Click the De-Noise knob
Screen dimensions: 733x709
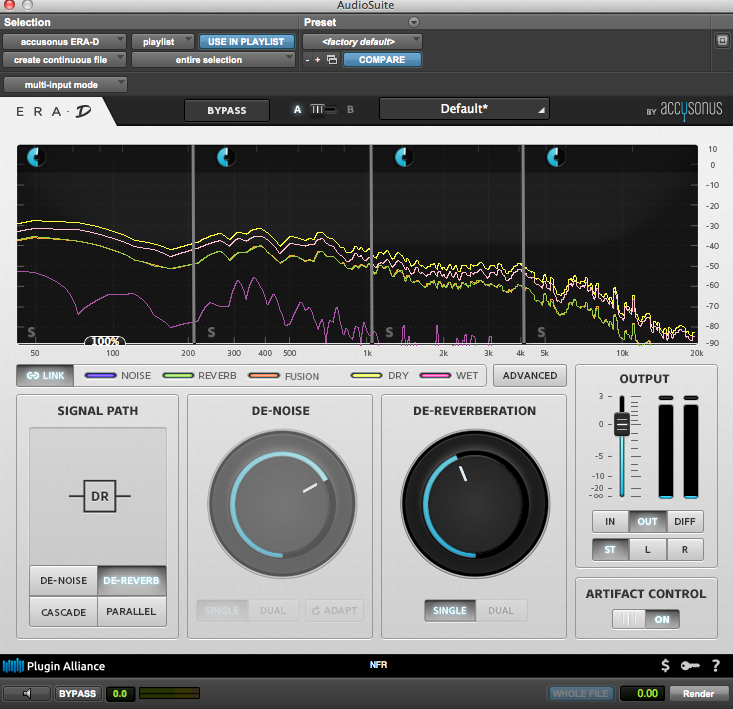(x=282, y=504)
